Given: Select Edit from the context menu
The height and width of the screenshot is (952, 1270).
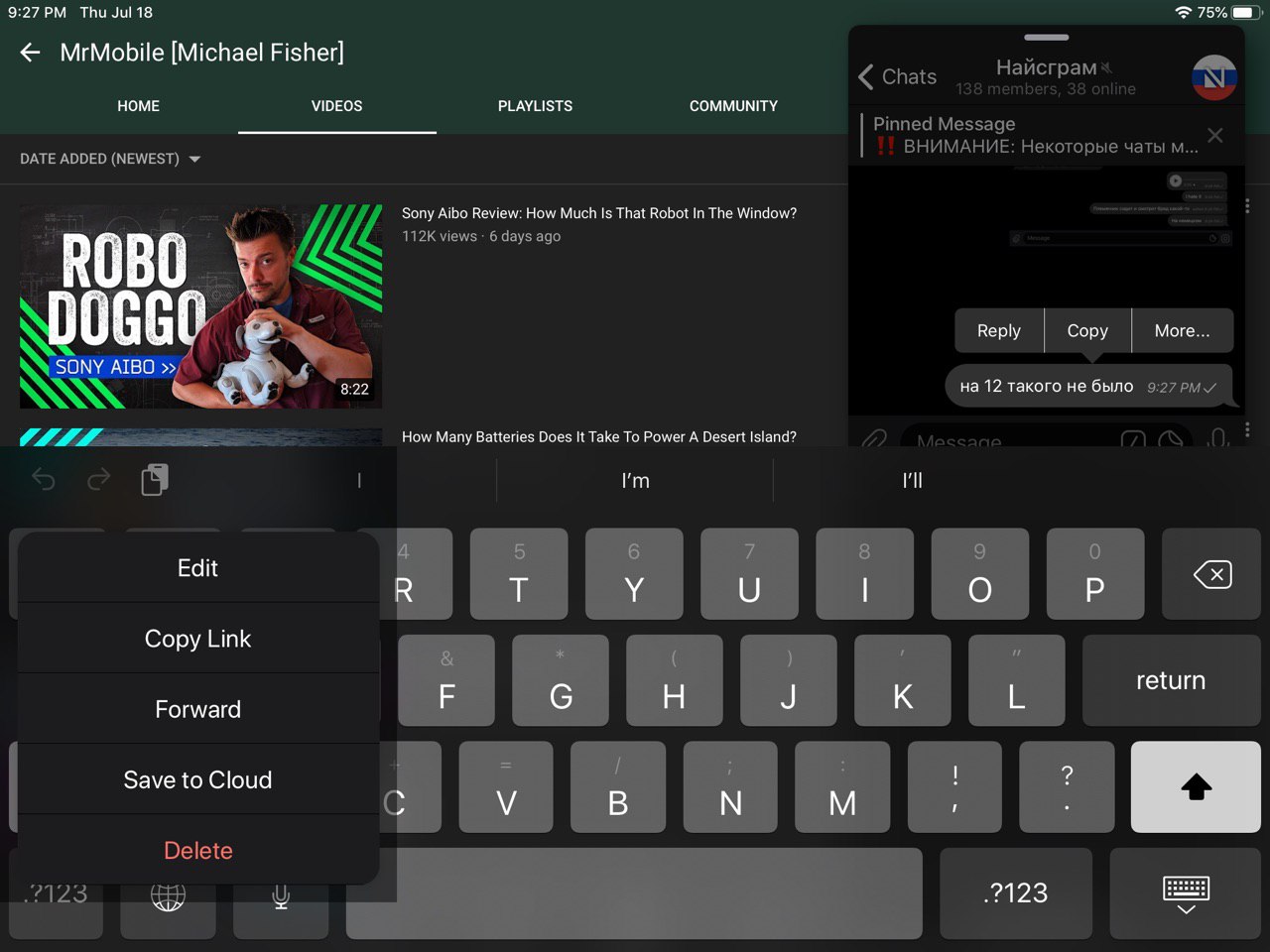Looking at the screenshot, I should (198, 568).
